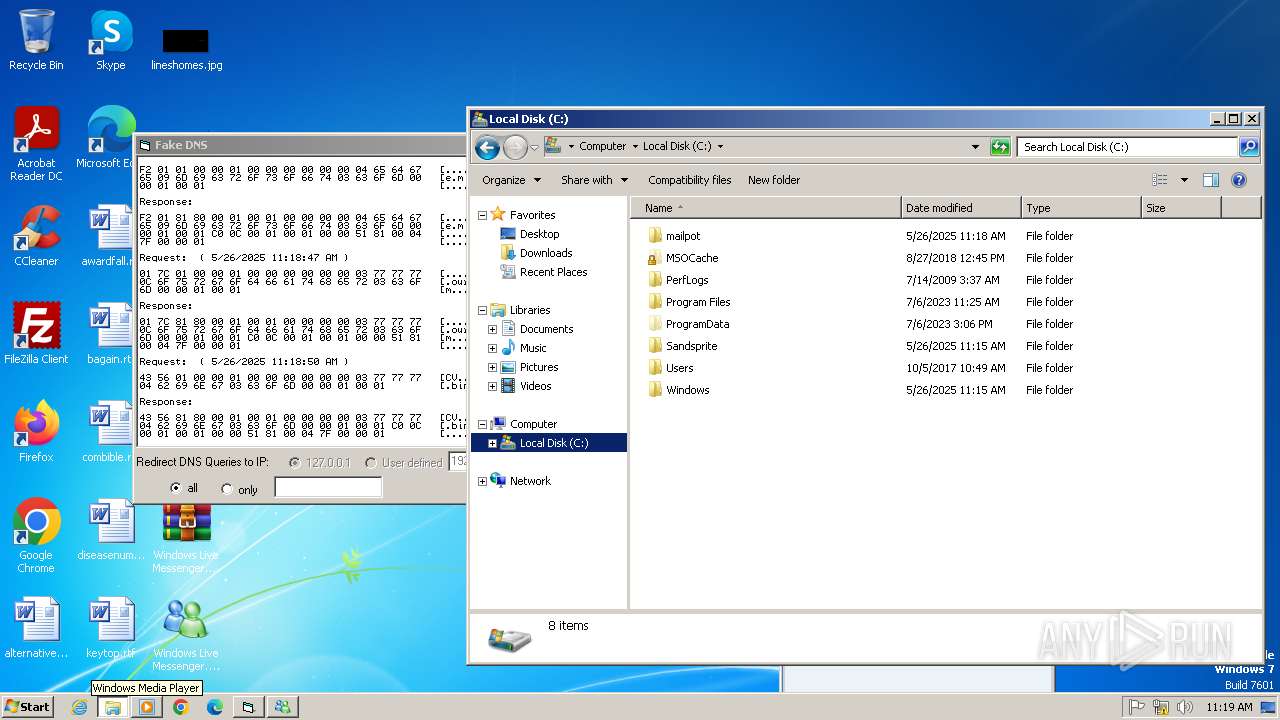
Task: Select the ProgramData folder
Action: tap(697, 324)
